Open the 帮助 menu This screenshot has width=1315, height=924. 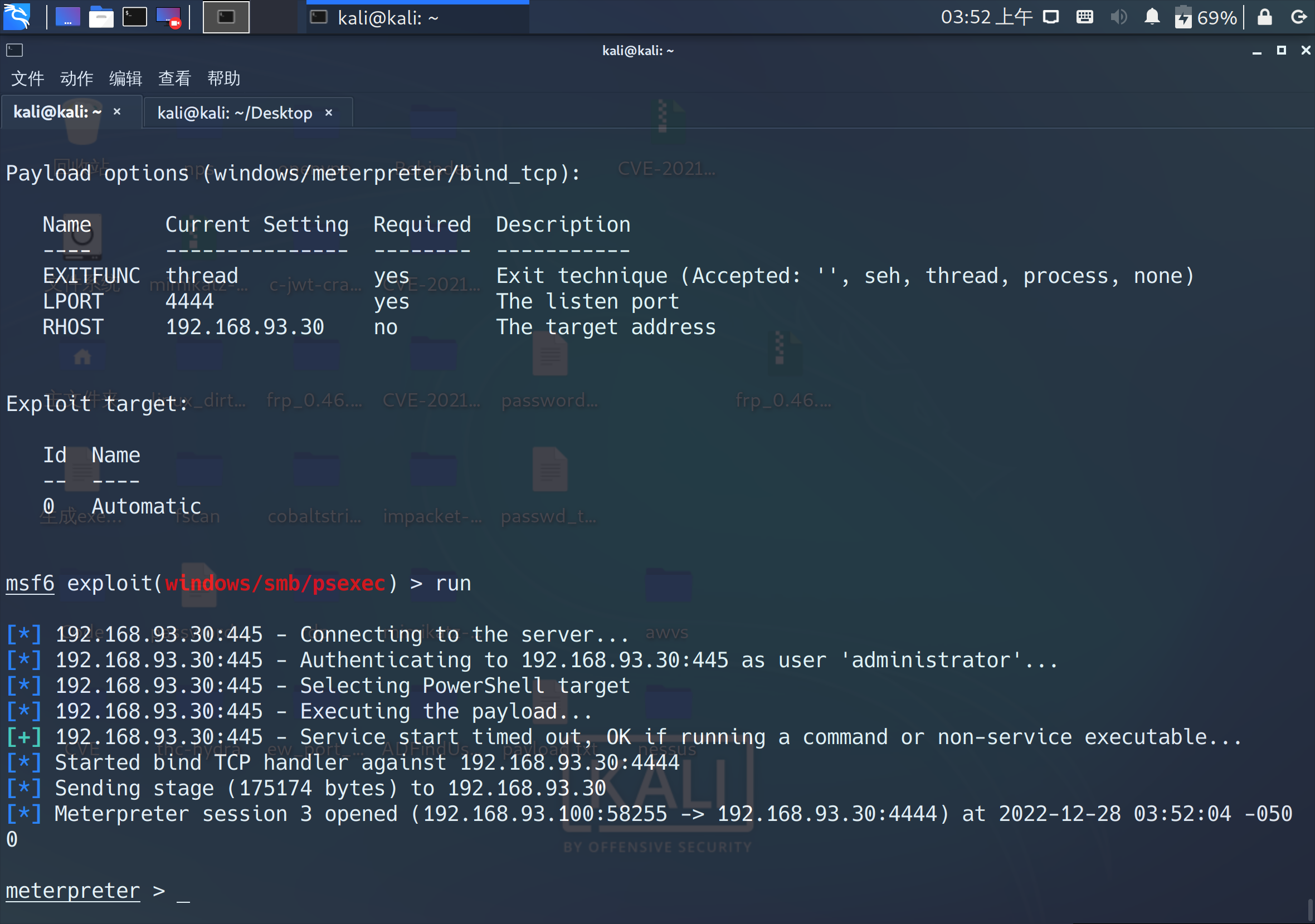click(x=223, y=78)
